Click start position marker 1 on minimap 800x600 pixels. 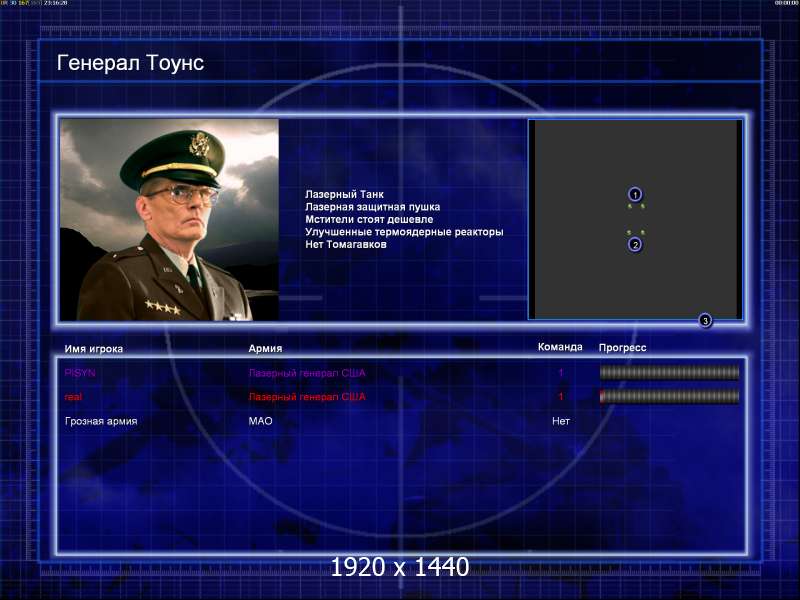coord(635,194)
